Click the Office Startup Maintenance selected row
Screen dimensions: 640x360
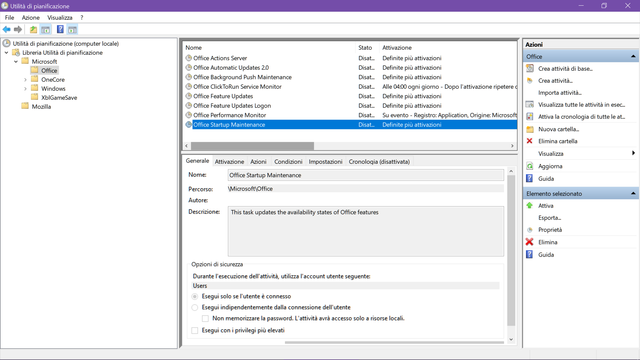point(350,124)
